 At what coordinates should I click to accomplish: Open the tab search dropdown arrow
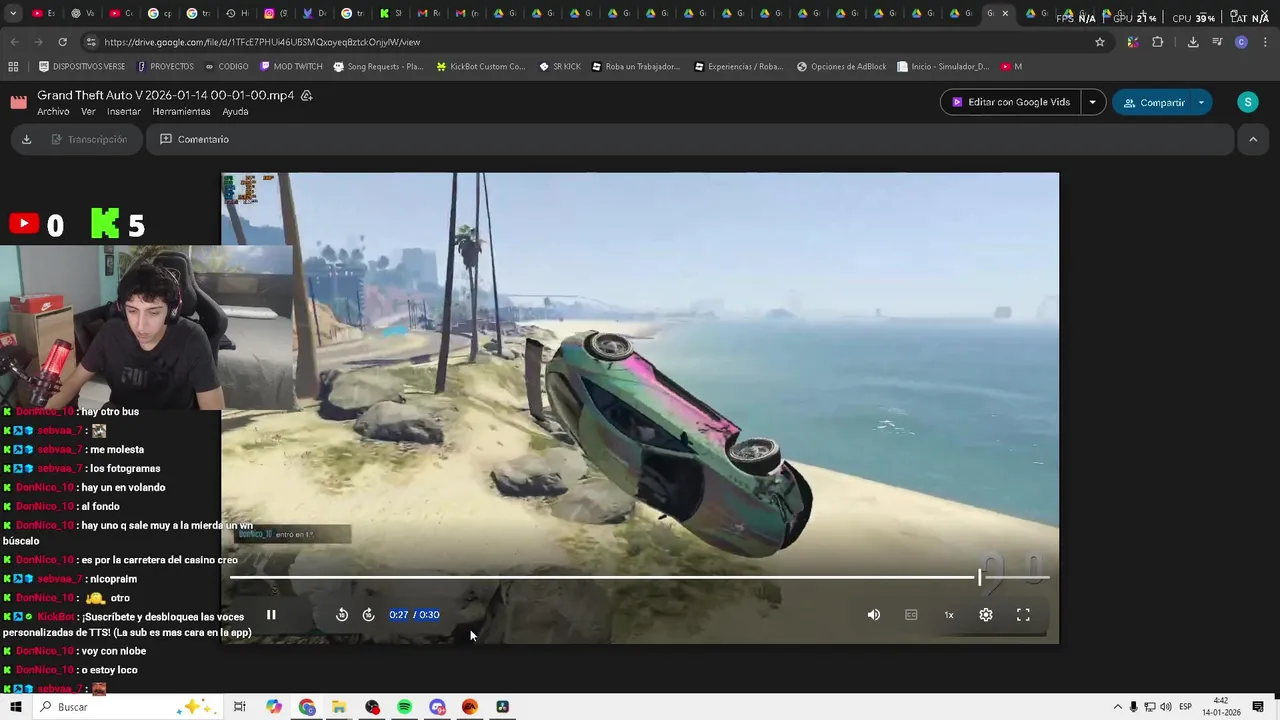(x=13, y=14)
